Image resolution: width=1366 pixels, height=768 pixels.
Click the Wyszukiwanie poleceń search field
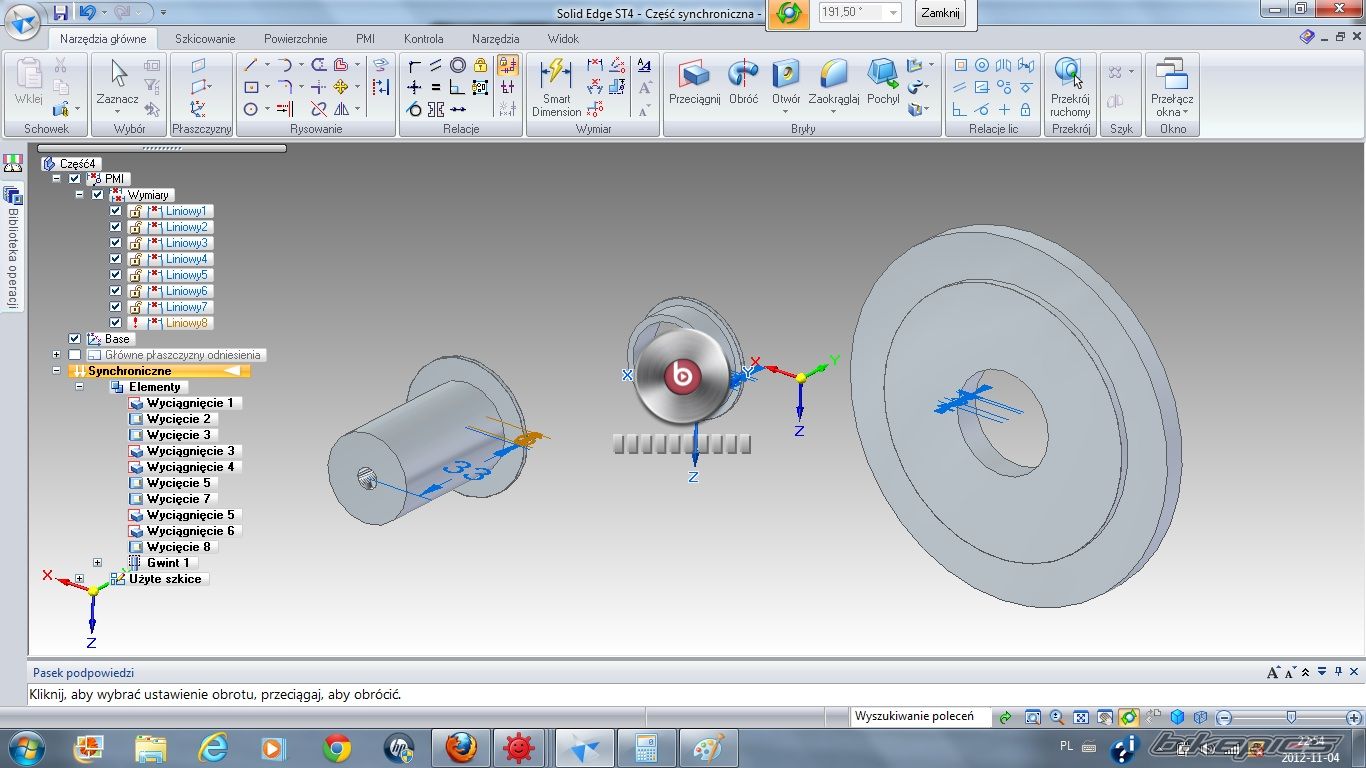tap(920, 716)
